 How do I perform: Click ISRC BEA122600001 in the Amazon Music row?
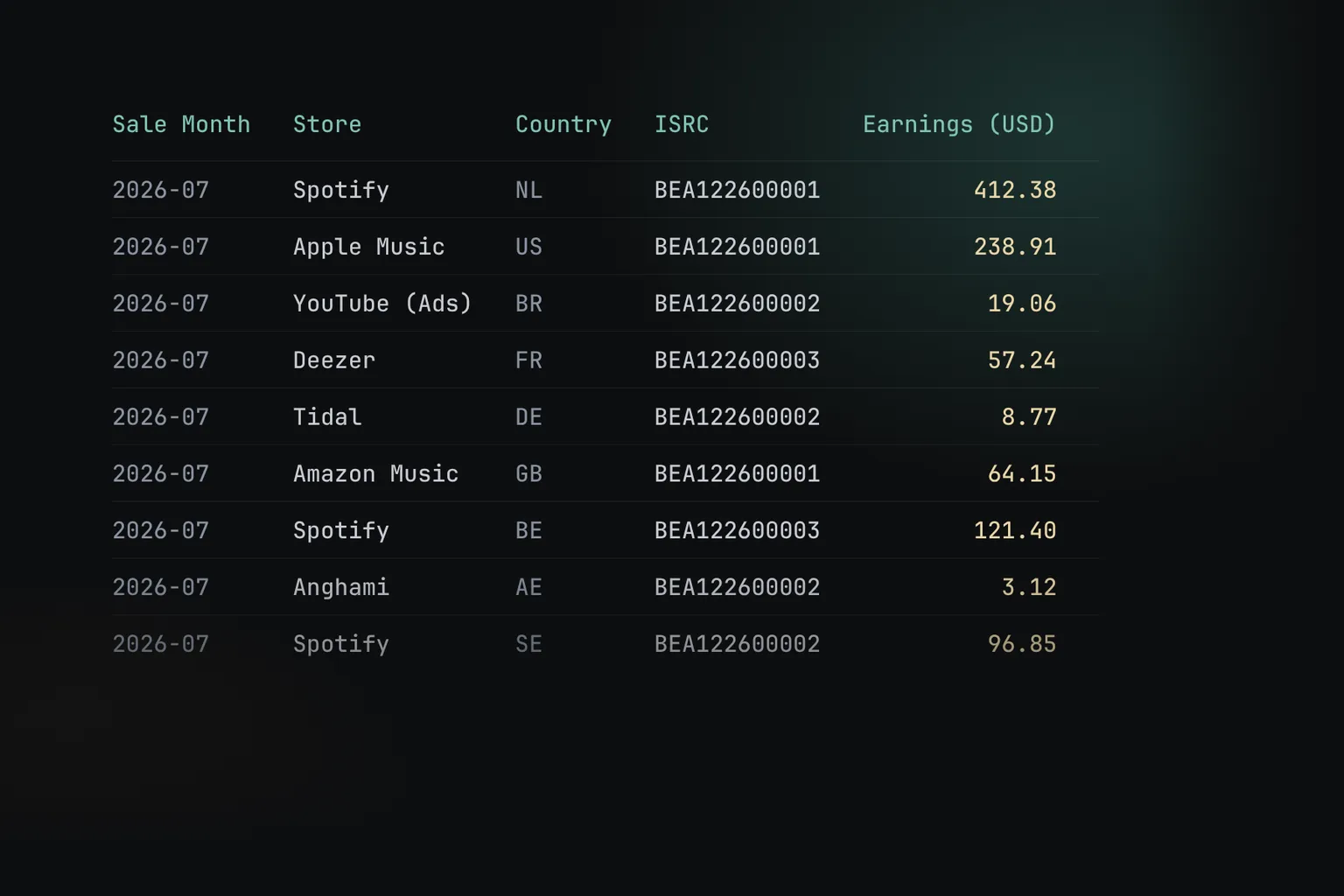coord(737,474)
